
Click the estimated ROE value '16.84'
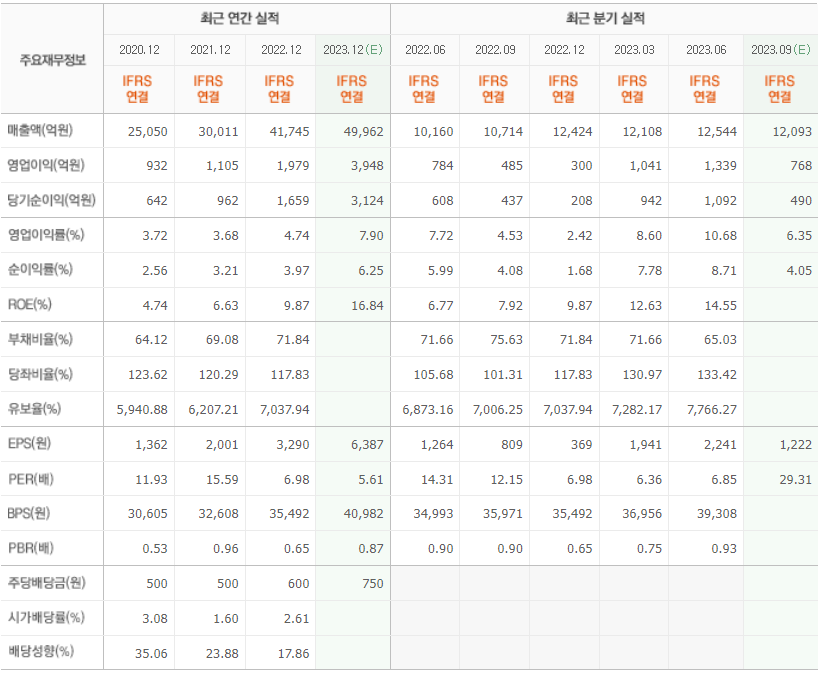point(367,306)
